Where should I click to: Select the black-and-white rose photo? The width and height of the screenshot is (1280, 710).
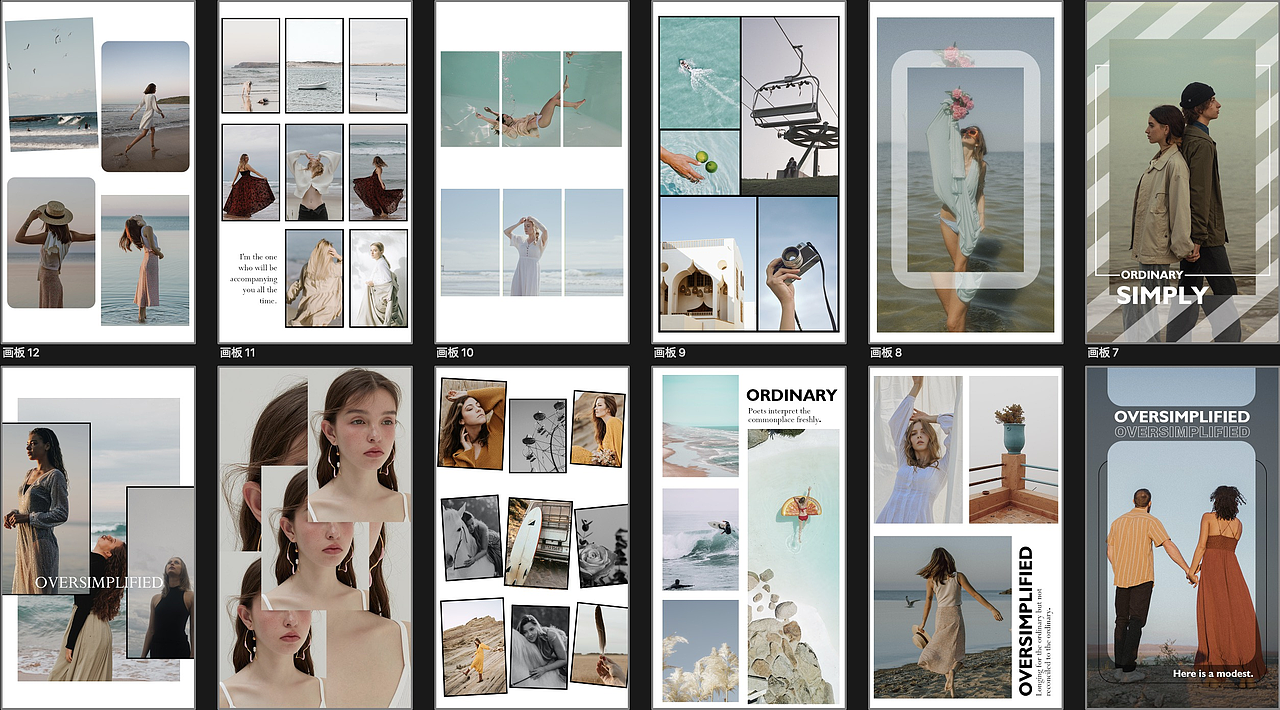[x=602, y=546]
